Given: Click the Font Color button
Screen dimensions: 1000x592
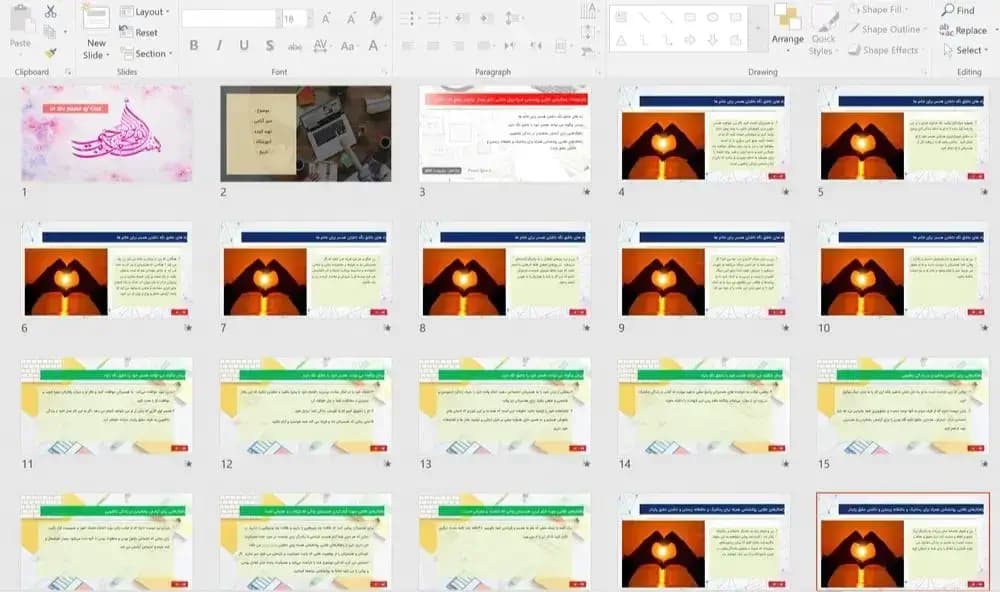Looking at the screenshot, I should [374, 45].
